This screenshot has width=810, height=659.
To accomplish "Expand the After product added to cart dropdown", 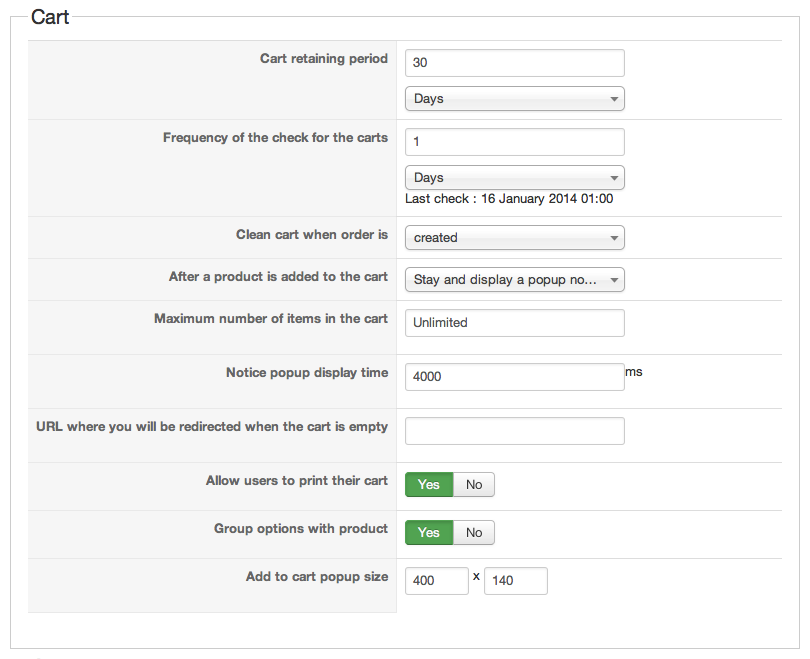I will pyautogui.click(x=514, y=280).
